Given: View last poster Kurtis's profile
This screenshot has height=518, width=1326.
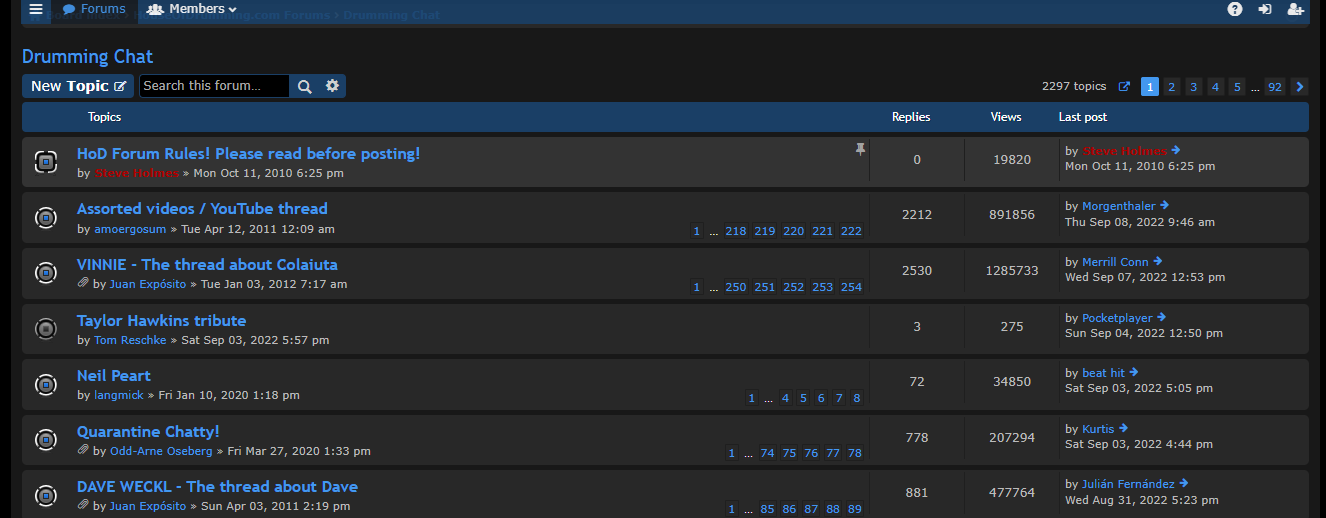Looking at the screenshot, I should pos(1098,429).
